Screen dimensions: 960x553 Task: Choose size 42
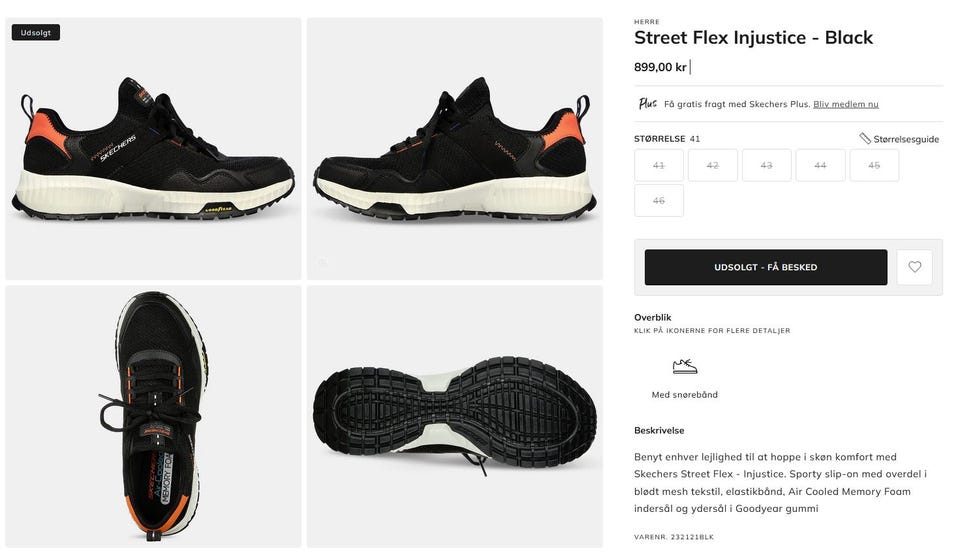tap(713, 165)
